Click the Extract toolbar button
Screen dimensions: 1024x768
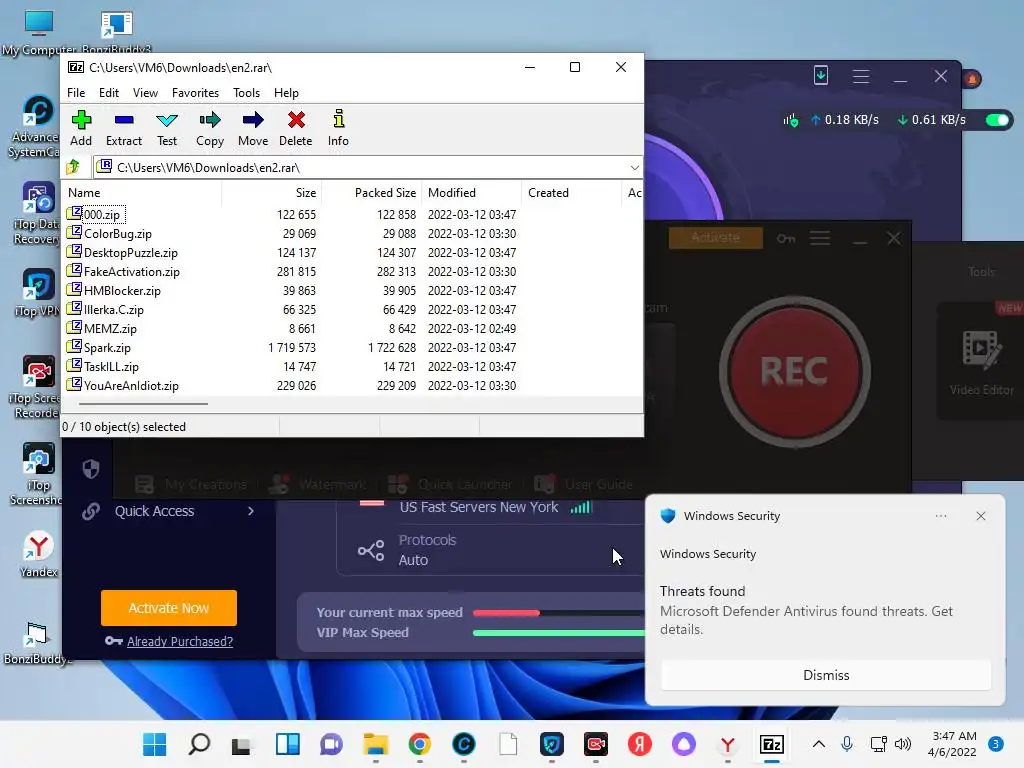(123, 128)
